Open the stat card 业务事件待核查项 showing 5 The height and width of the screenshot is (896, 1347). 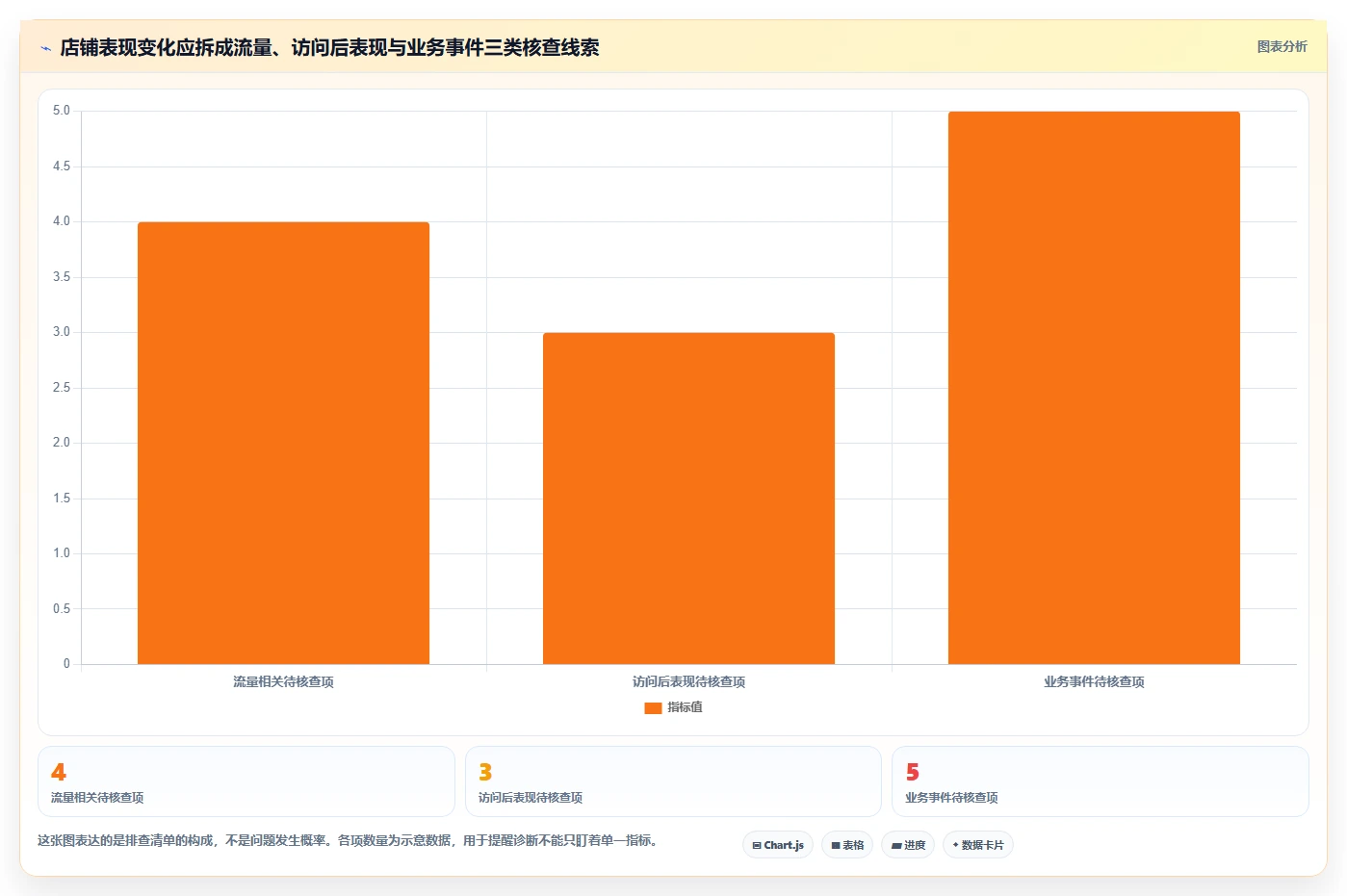pyautogui.click(x=1101, y=781)
